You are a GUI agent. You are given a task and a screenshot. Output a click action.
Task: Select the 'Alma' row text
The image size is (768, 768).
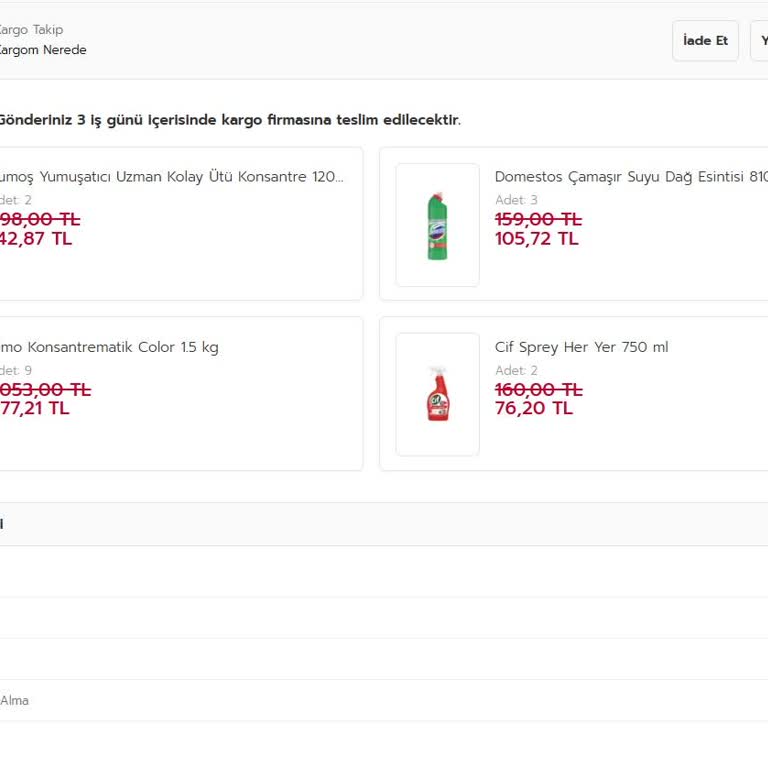(14, 700)
